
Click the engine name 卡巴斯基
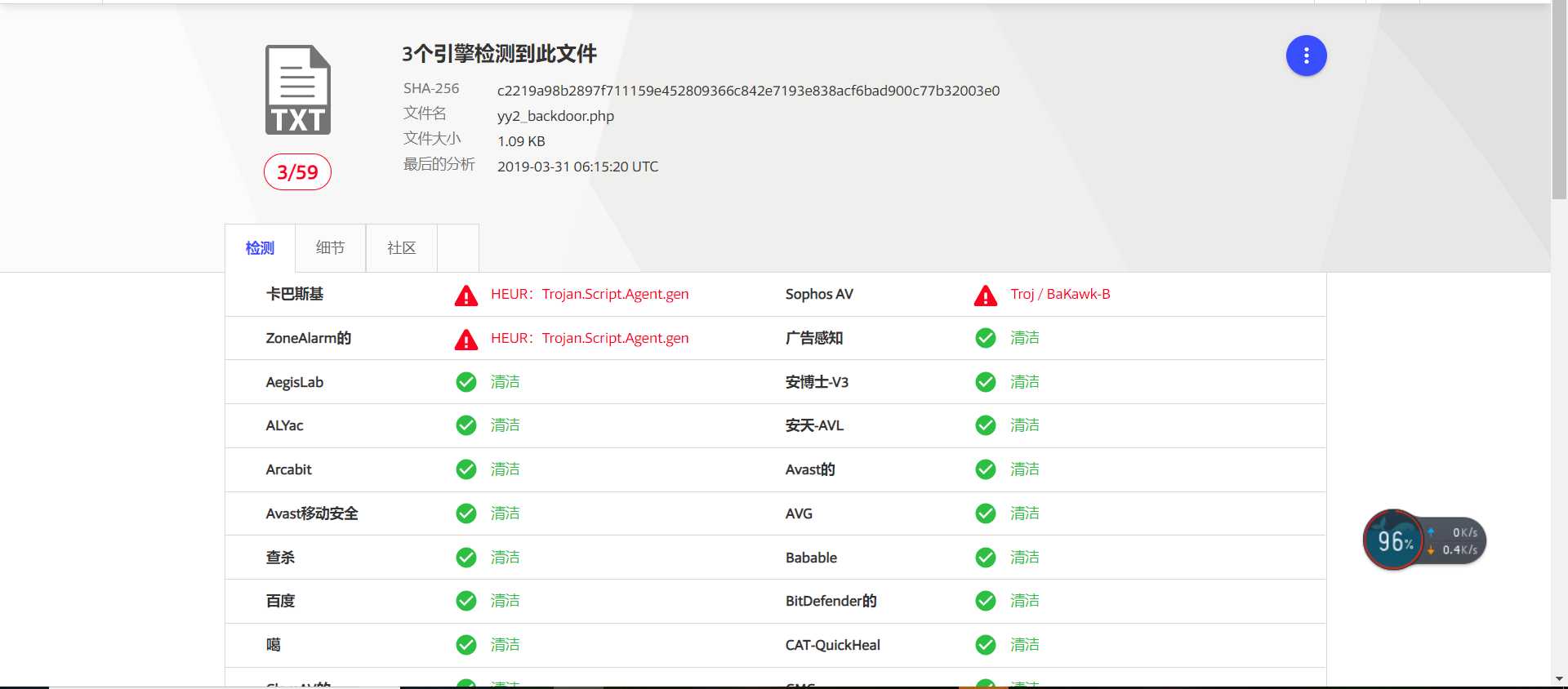(x=295, y=294)
